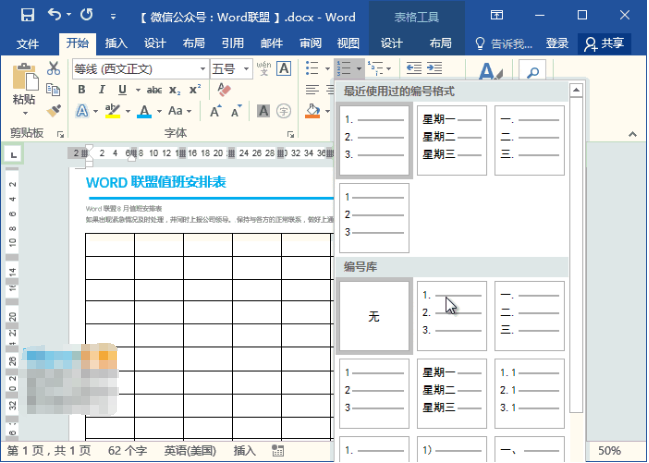Toggle strikethrough abc formatting
Screen dimensions: 649x463
coord(154,90)
